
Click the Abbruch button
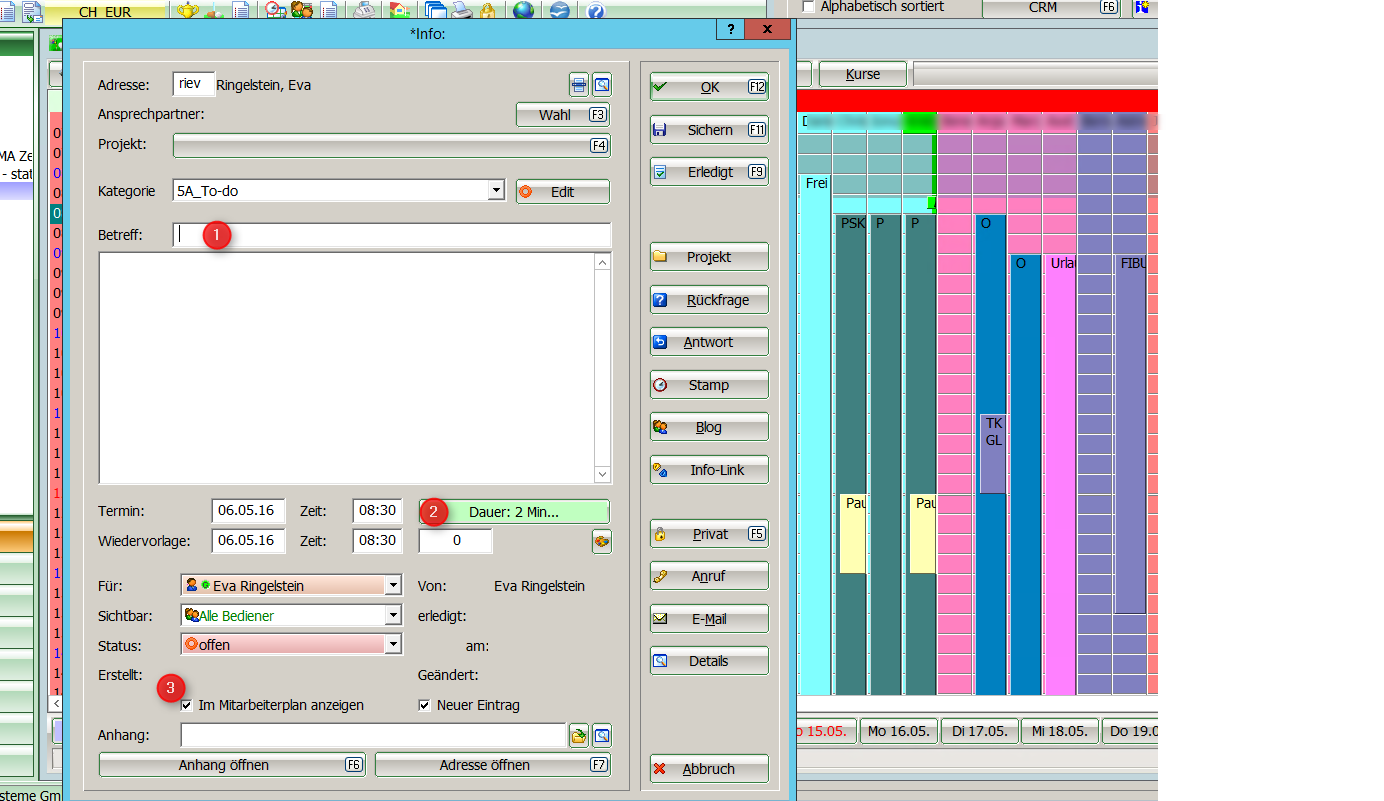tap(709, 769)
